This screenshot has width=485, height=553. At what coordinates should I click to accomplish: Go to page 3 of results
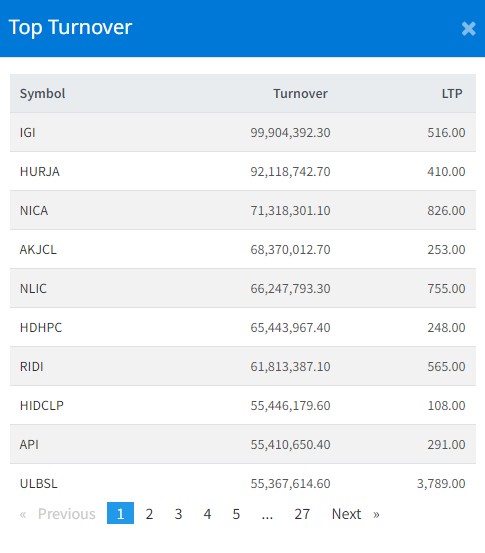point(178,514)
